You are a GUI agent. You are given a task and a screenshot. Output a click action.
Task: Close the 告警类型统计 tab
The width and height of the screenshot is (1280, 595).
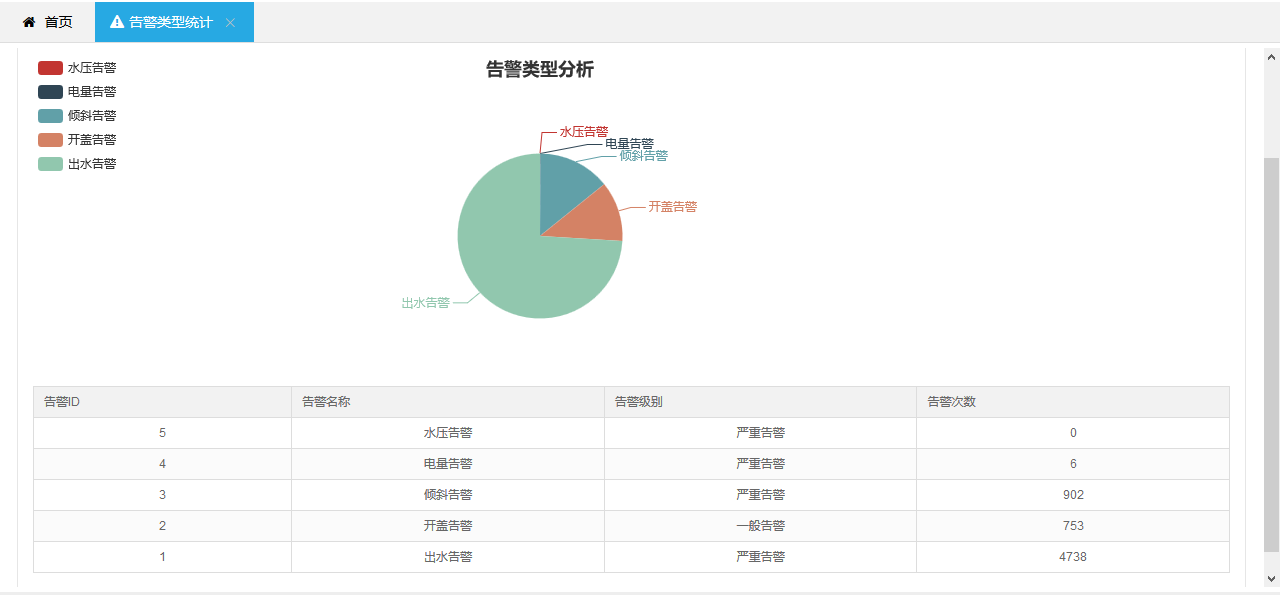click(x=230, y=22)
